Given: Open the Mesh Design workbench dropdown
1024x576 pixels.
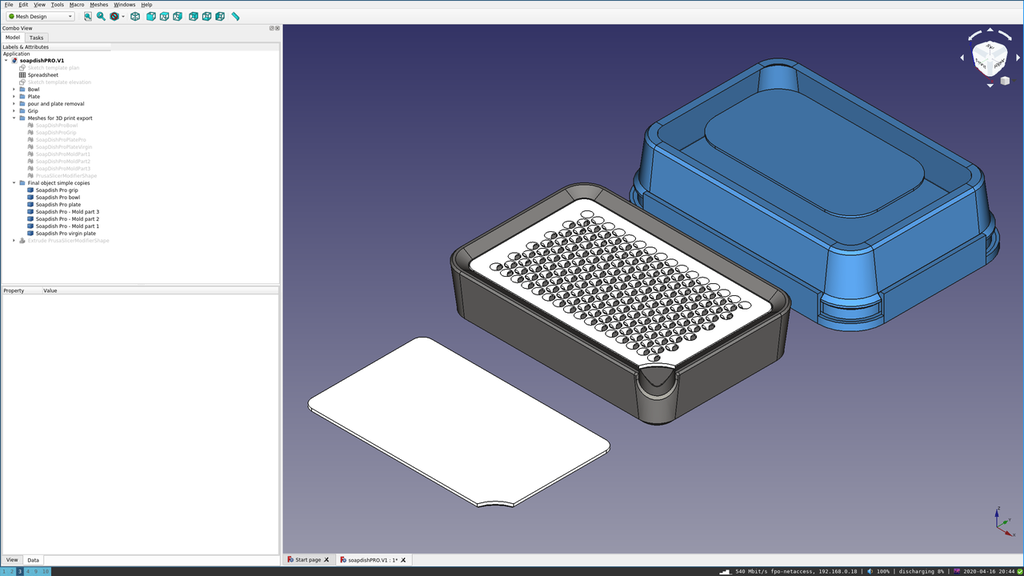Looking at the screenshot, I should (40, 16).
